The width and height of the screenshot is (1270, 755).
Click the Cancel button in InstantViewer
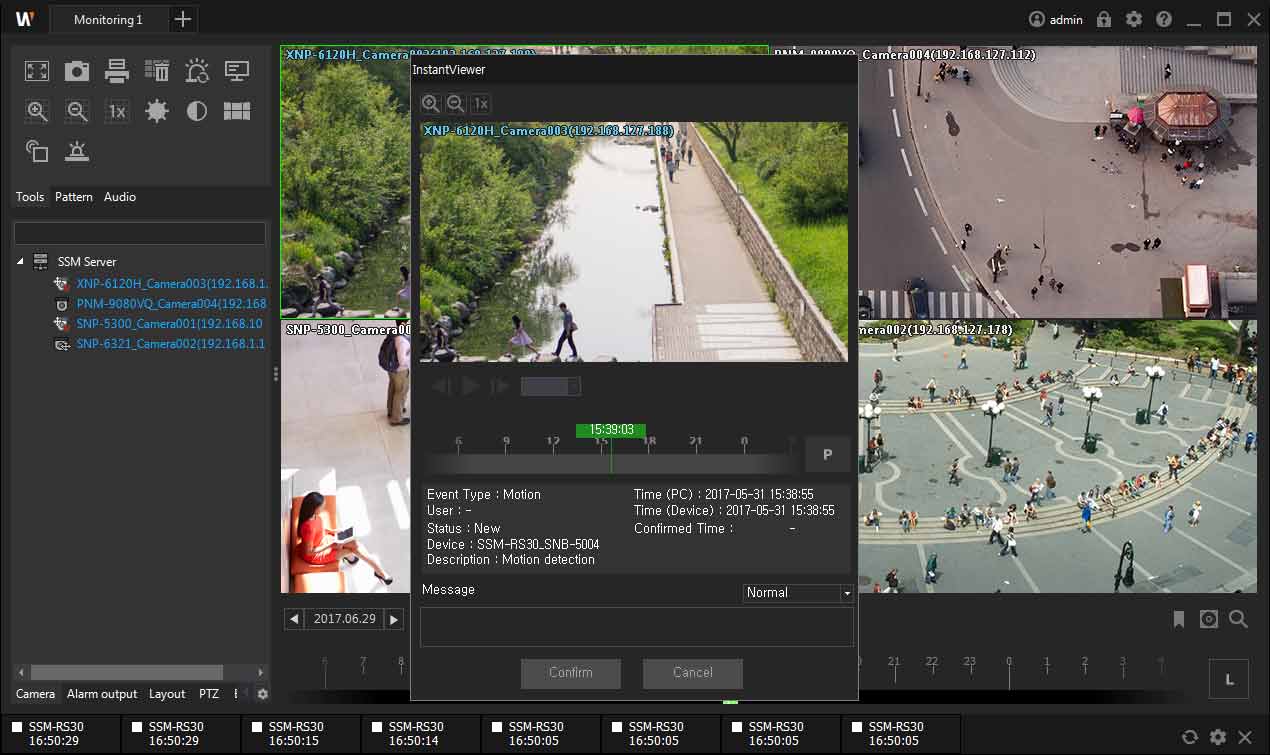click(x=692, y=673)
